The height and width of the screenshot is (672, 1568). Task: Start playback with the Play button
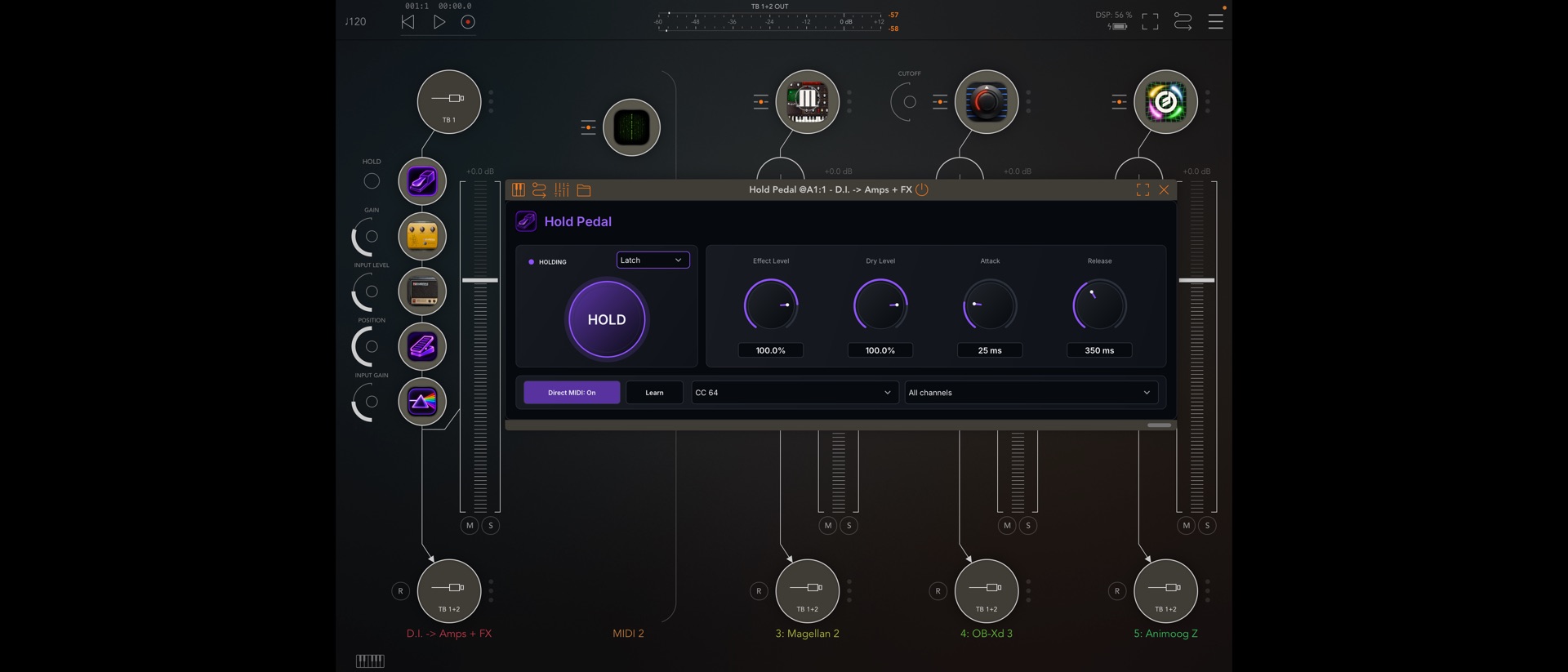click(x=439, y=22)
